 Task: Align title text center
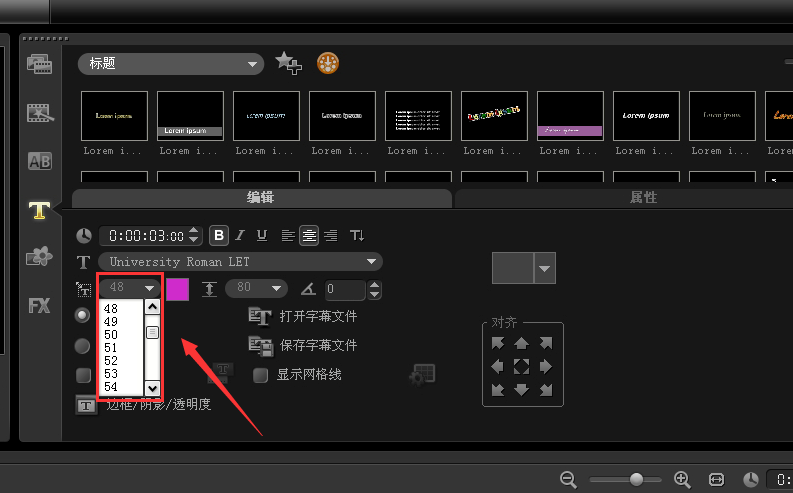coord(309,236)
